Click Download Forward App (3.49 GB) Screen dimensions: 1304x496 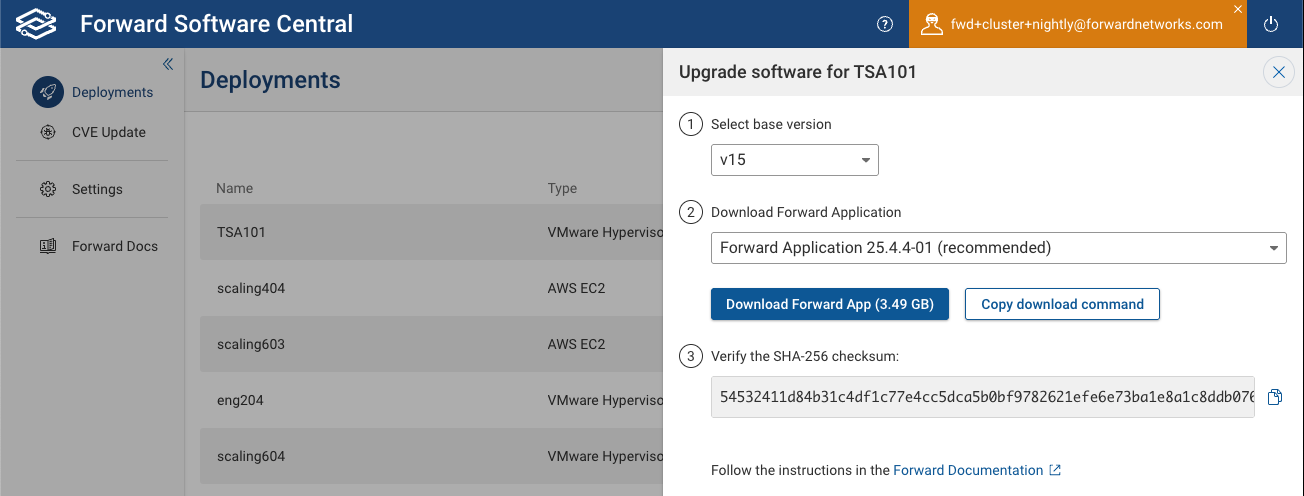point(830,304)
